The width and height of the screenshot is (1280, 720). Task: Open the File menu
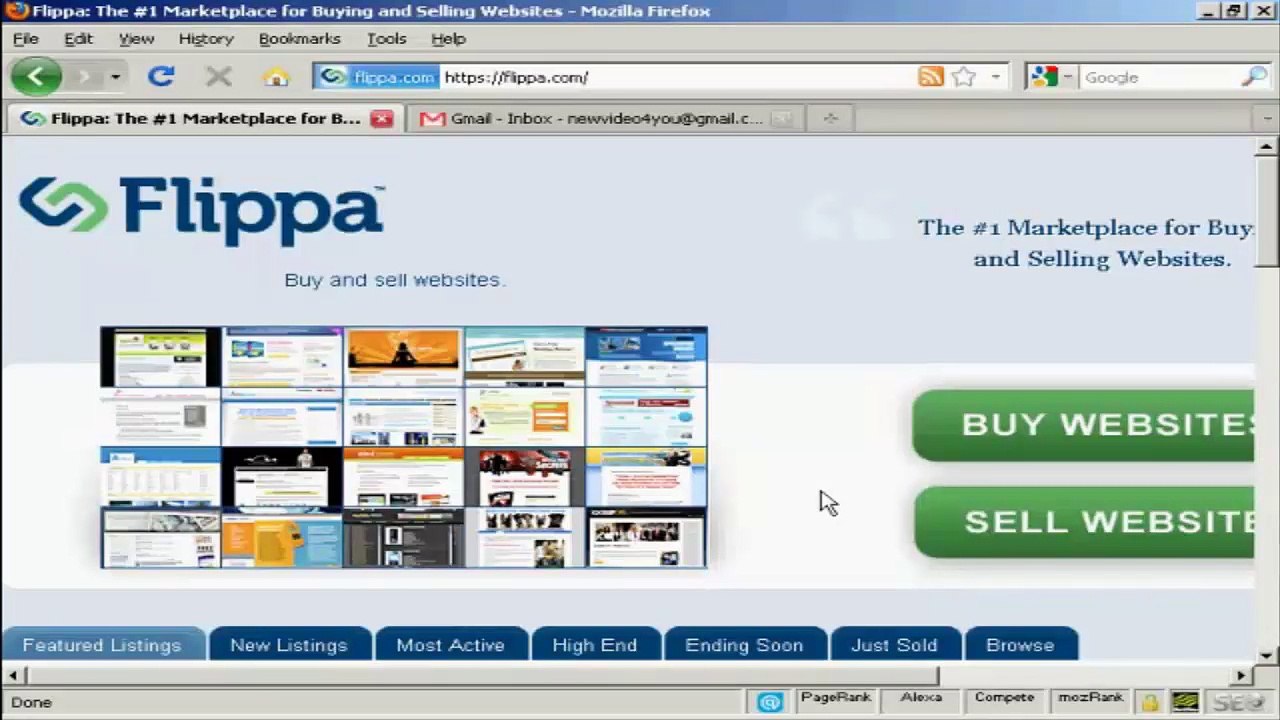25,38
